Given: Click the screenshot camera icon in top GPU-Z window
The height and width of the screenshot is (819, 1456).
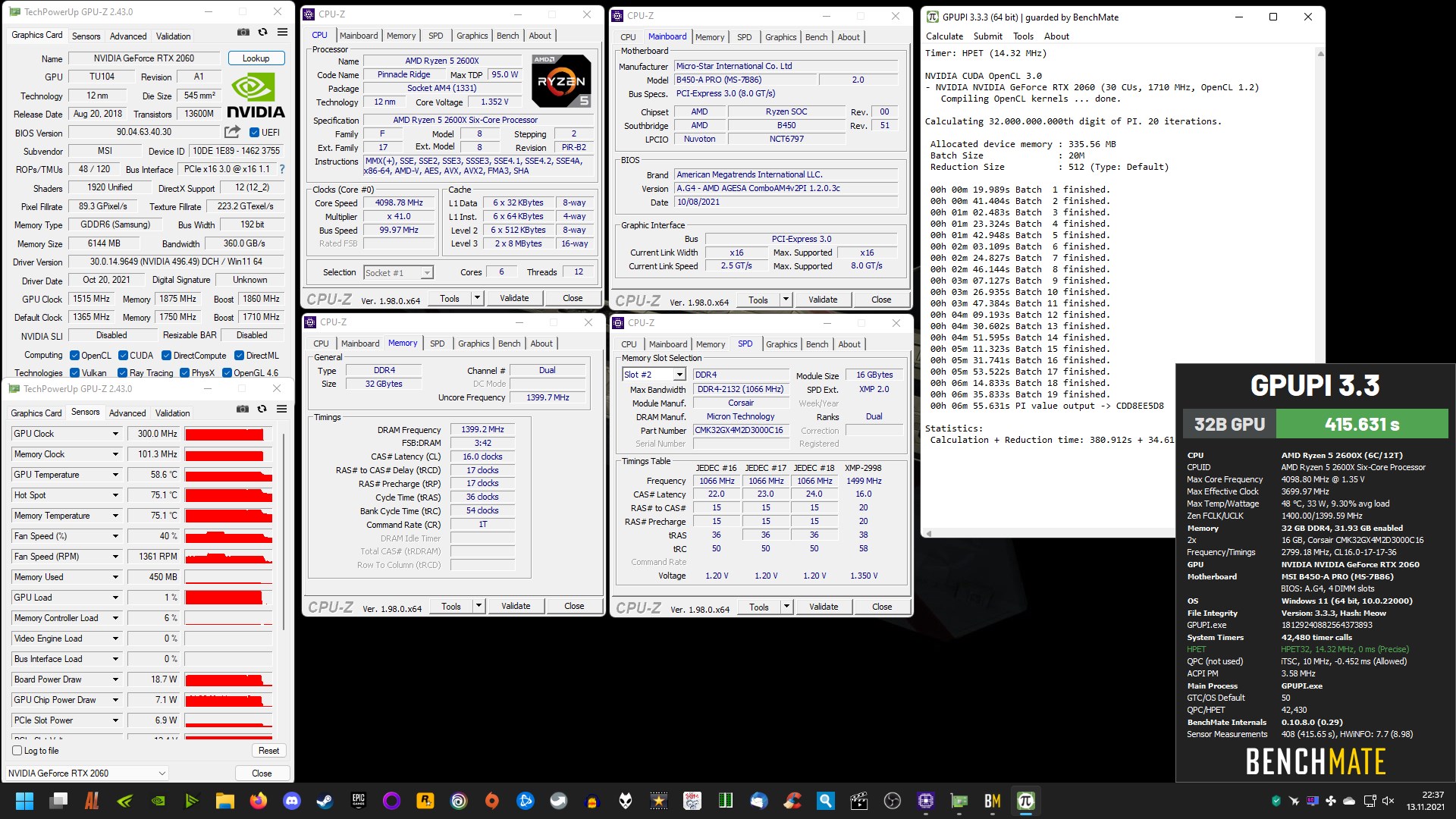Looking at the screenshot, I should (243, 33).
